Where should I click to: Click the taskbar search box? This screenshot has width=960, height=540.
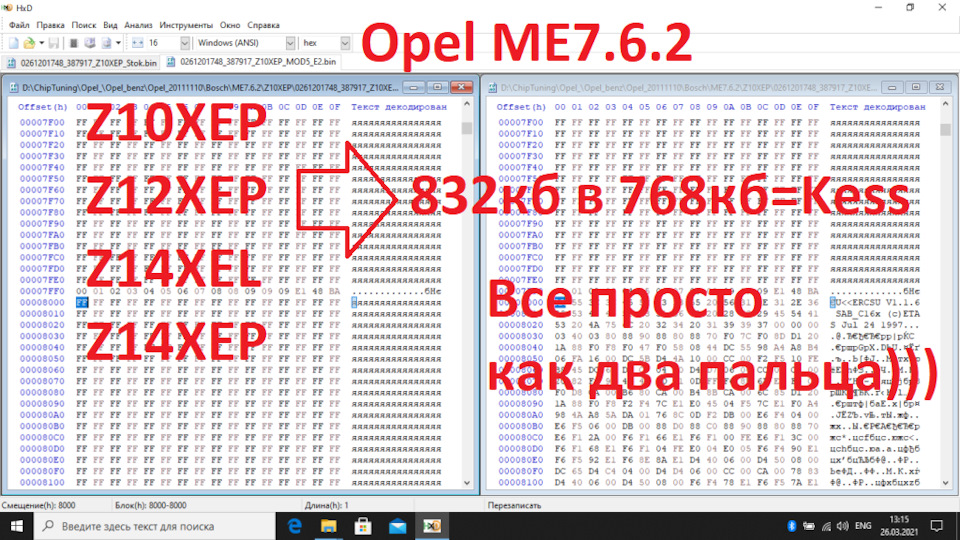[154, 526]
